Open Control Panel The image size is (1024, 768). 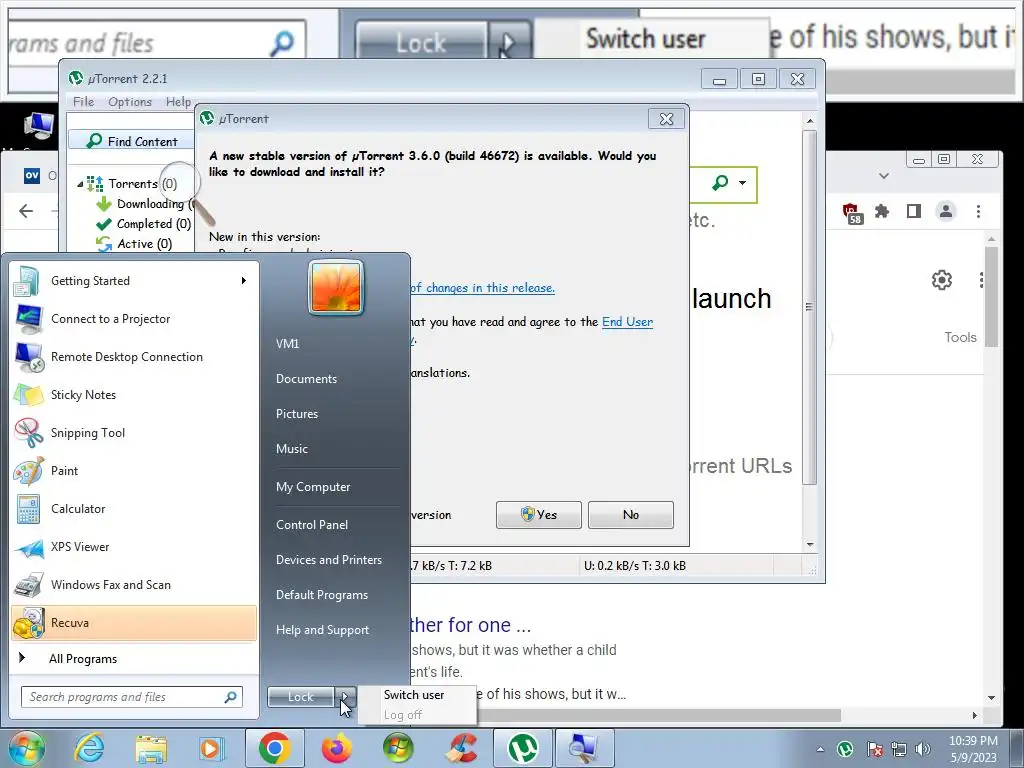[312, 524]
